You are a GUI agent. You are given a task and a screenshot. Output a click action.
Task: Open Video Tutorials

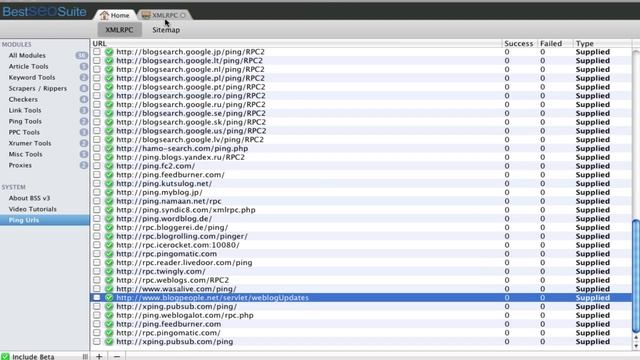33,209
